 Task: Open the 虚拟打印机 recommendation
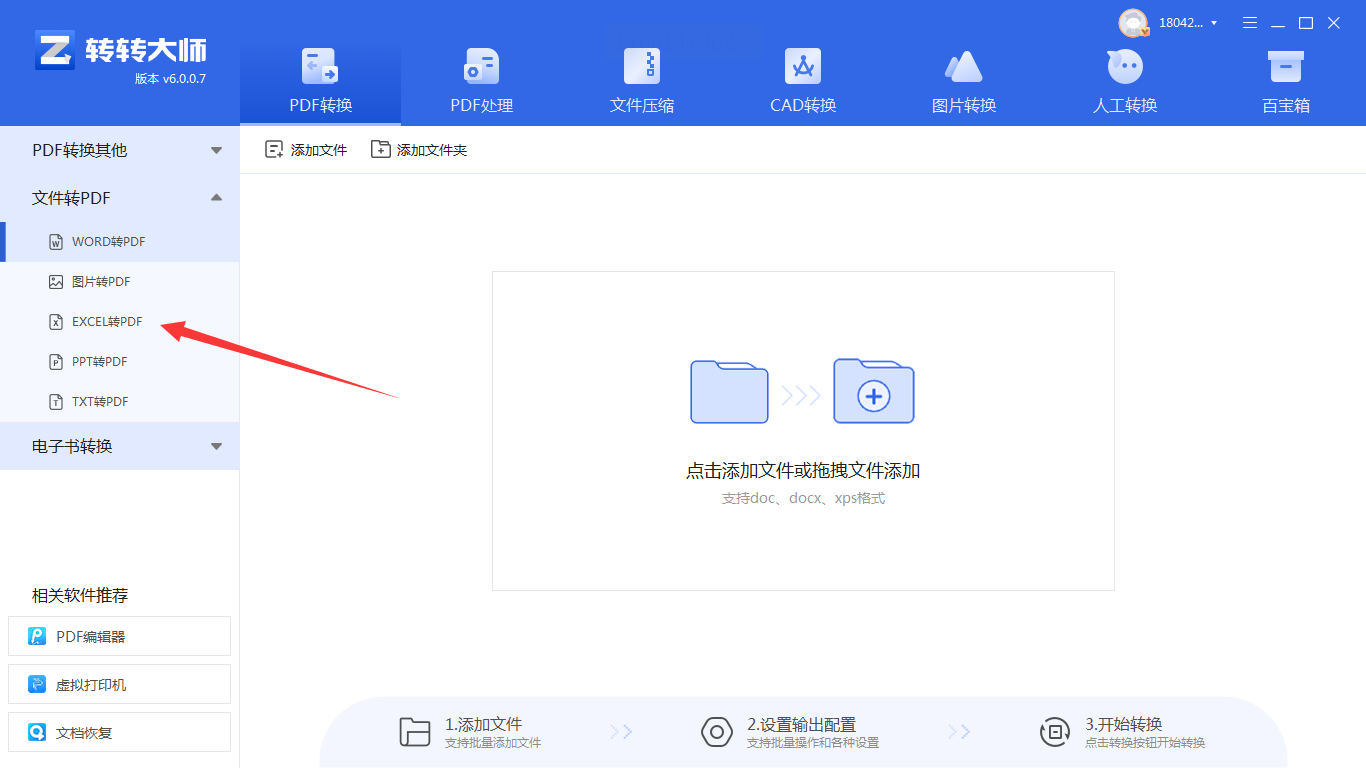pyautogui.click(x=120, y=684)
